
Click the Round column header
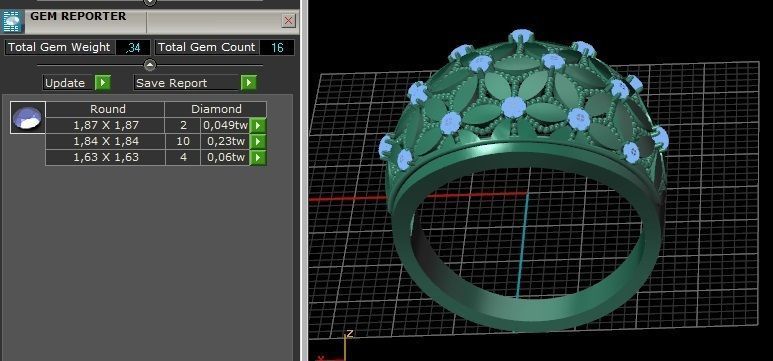105,109
